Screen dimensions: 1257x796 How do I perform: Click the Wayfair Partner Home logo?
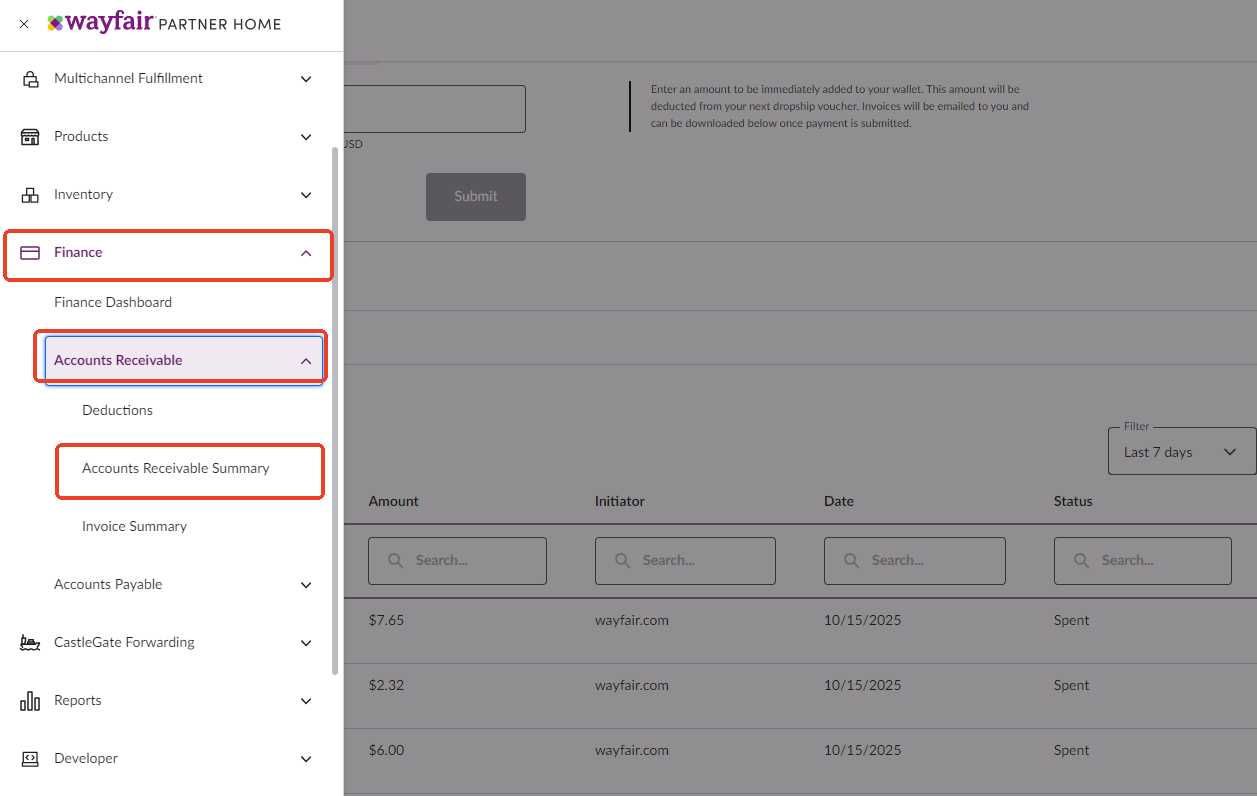(164, 24)
